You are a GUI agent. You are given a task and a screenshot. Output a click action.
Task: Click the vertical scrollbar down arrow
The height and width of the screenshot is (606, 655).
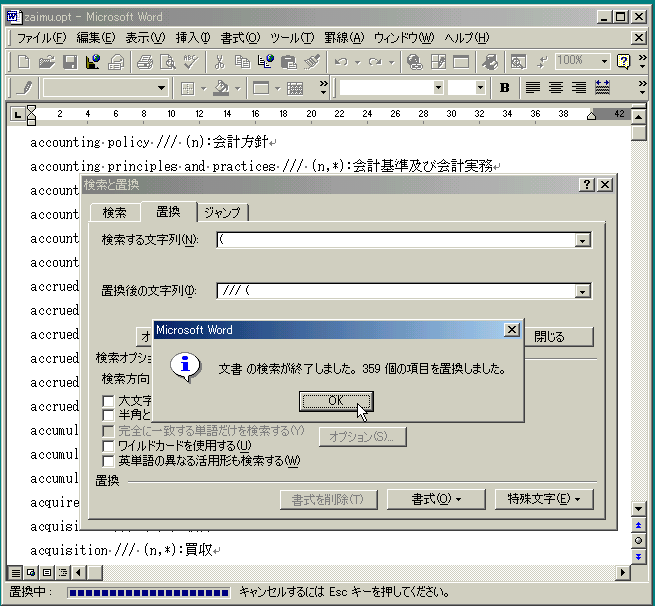coord(638,509)
